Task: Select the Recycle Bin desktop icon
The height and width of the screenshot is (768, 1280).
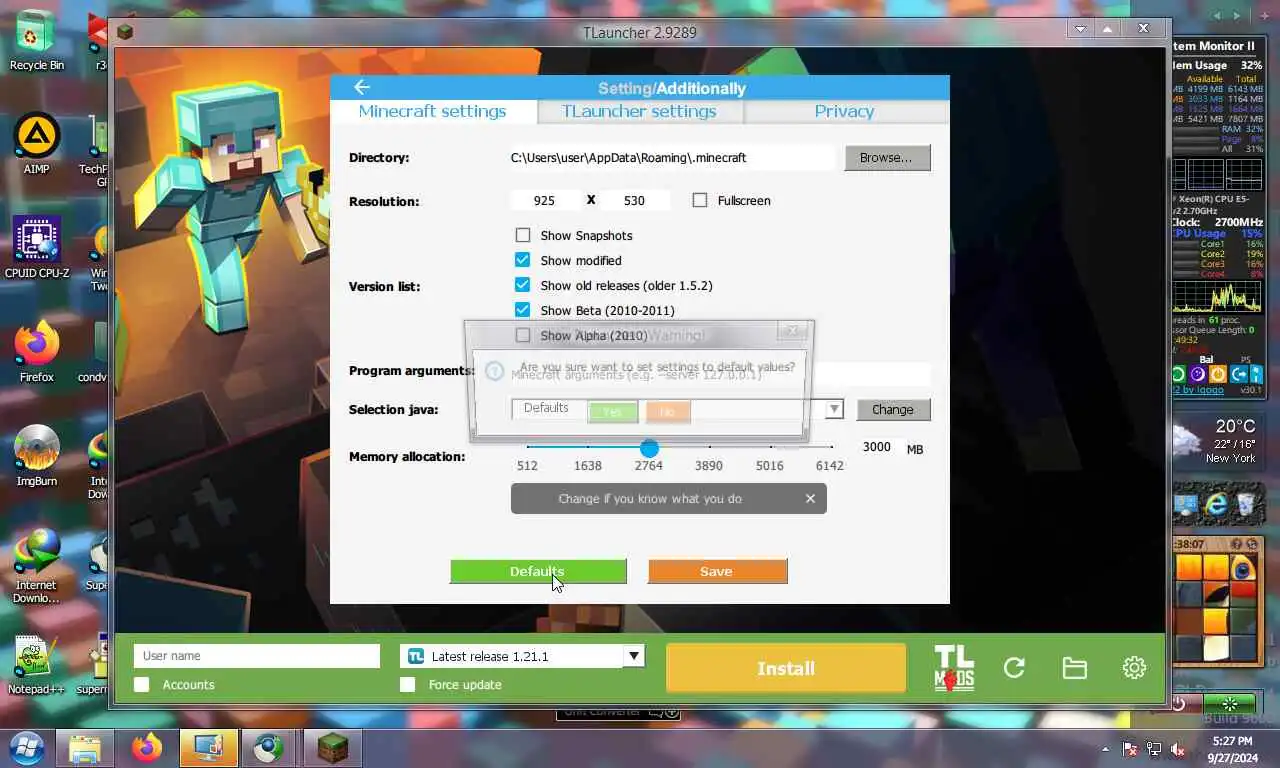Action: pyautogui.click(x=36, y=40)
